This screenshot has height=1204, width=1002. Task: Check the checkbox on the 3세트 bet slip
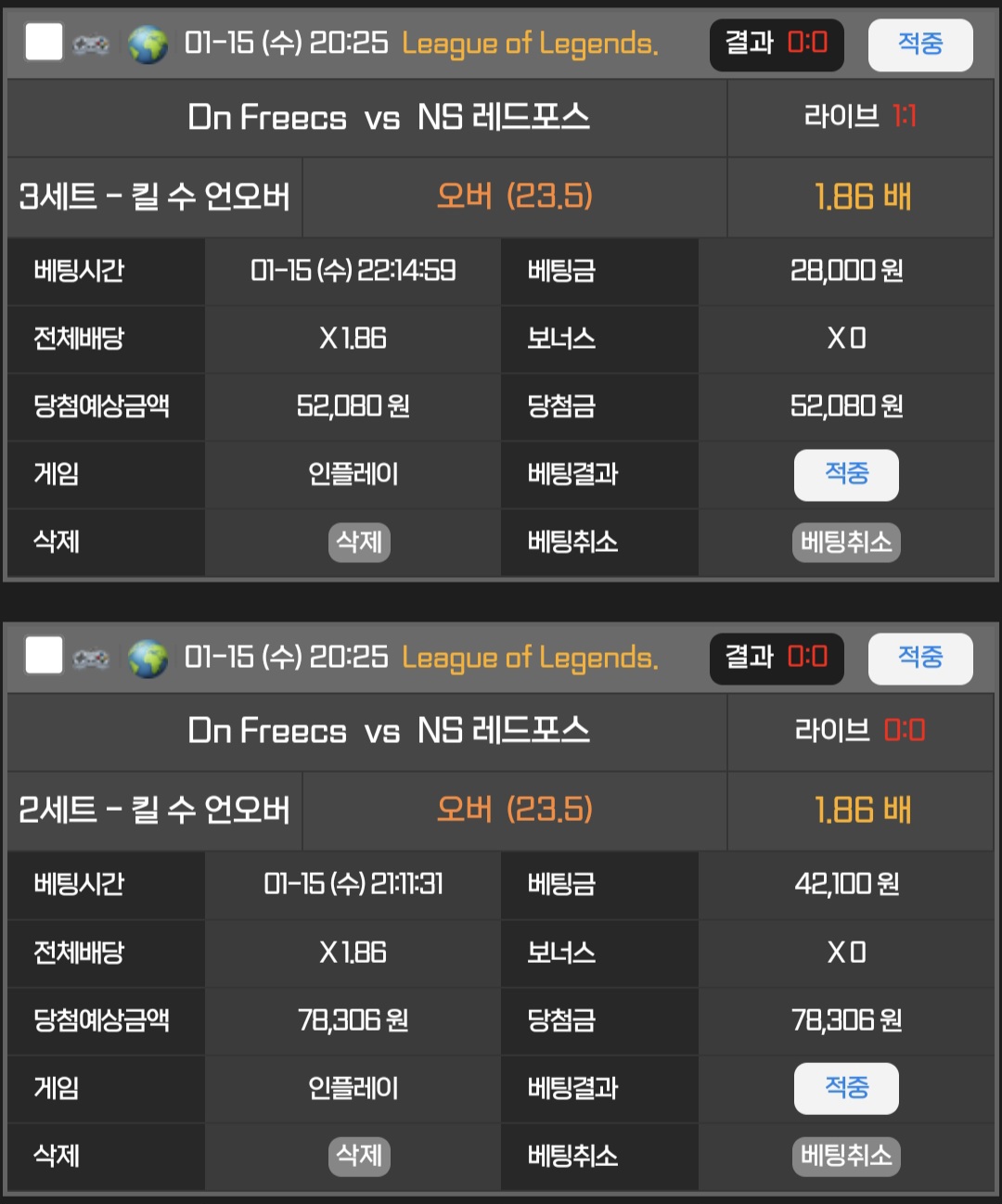pos(44,42)
